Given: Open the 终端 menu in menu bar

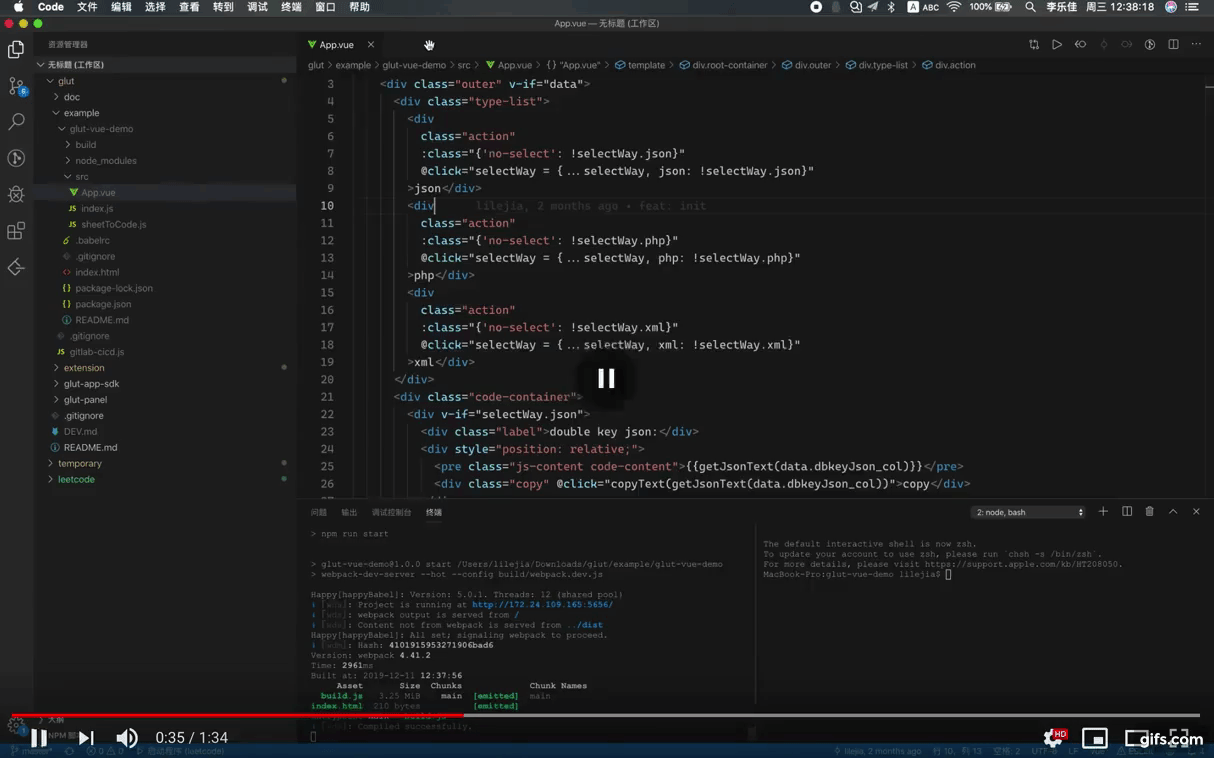Looking at the screenshot, I should pos(291,7).
